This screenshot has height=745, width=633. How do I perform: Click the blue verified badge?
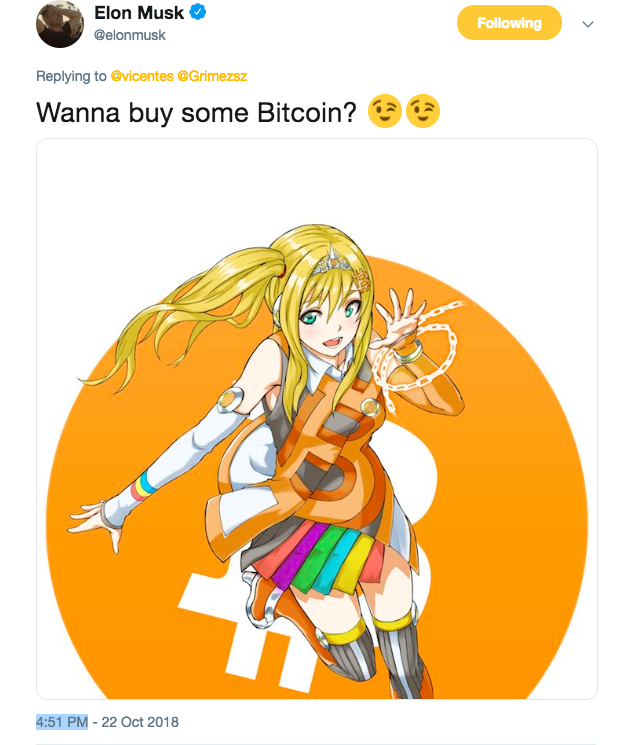point(198,12)
